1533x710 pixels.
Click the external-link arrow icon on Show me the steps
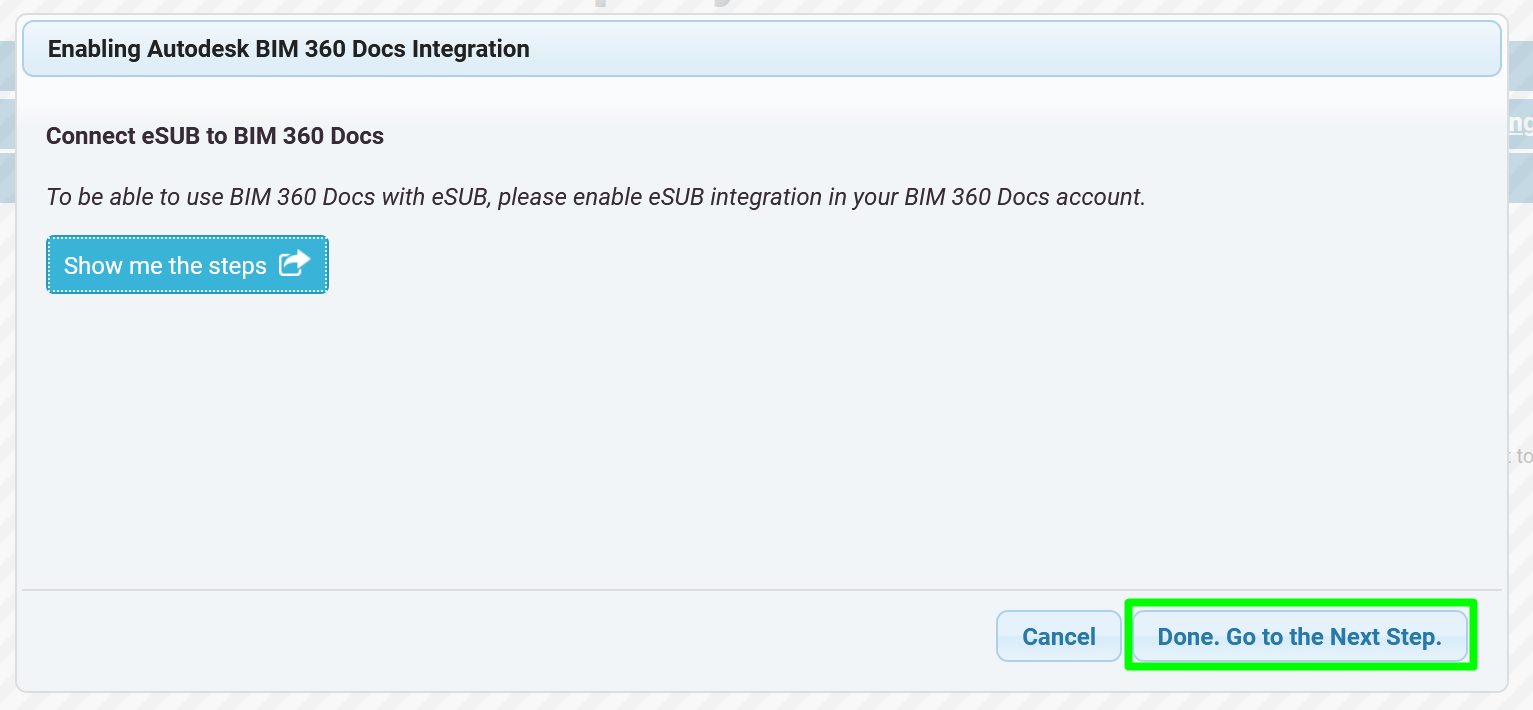coord(294,264)
